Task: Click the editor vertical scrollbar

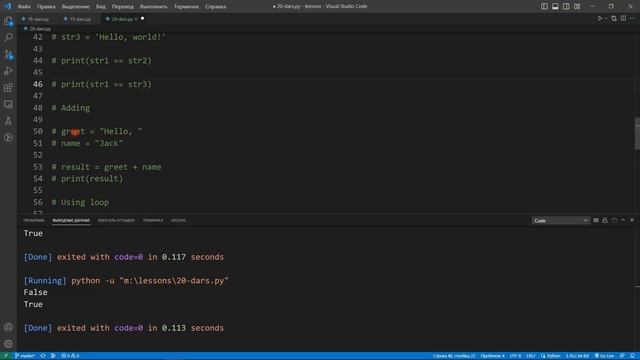Action: pyautogui.click(x=637, y=133)
